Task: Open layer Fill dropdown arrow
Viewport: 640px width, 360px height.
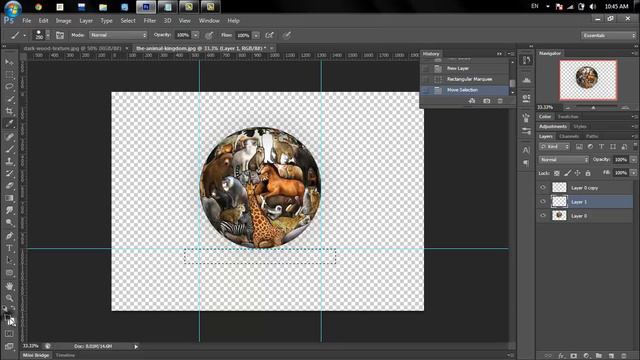Action: click(633, 173)
